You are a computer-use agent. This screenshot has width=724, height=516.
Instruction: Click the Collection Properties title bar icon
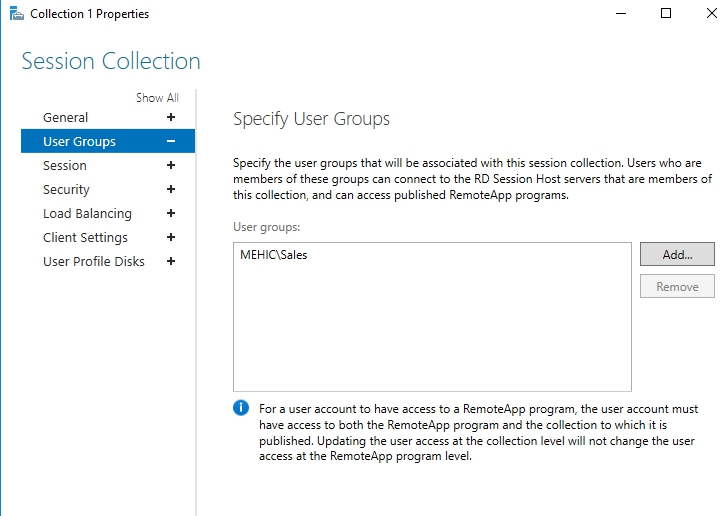point(14,14)
